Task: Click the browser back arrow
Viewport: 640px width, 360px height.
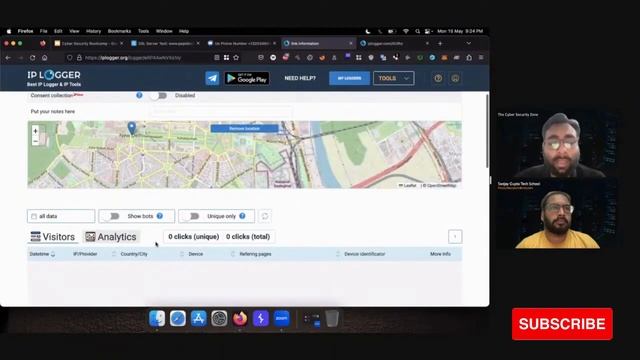Action: (x=8, y=58)
